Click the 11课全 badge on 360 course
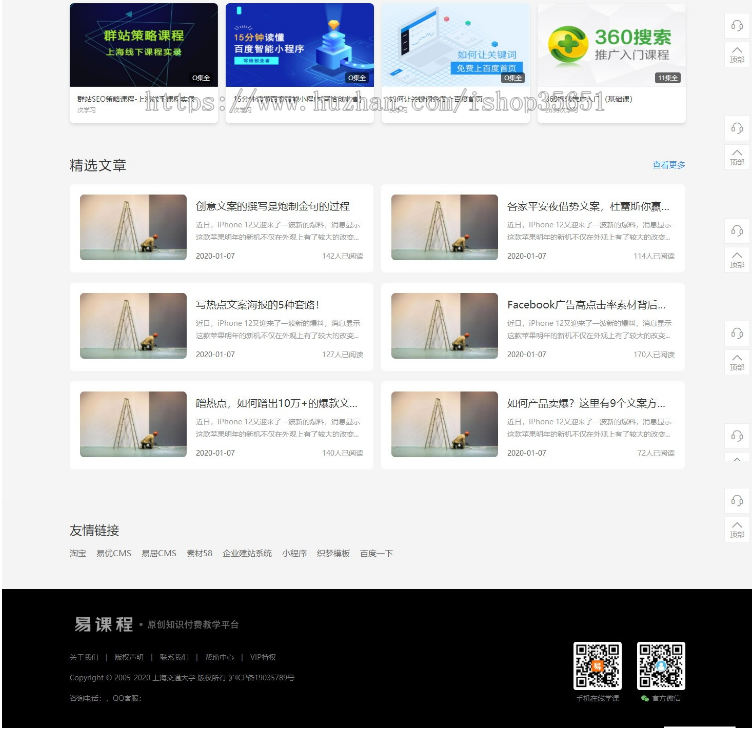 [x=668, y=78]
